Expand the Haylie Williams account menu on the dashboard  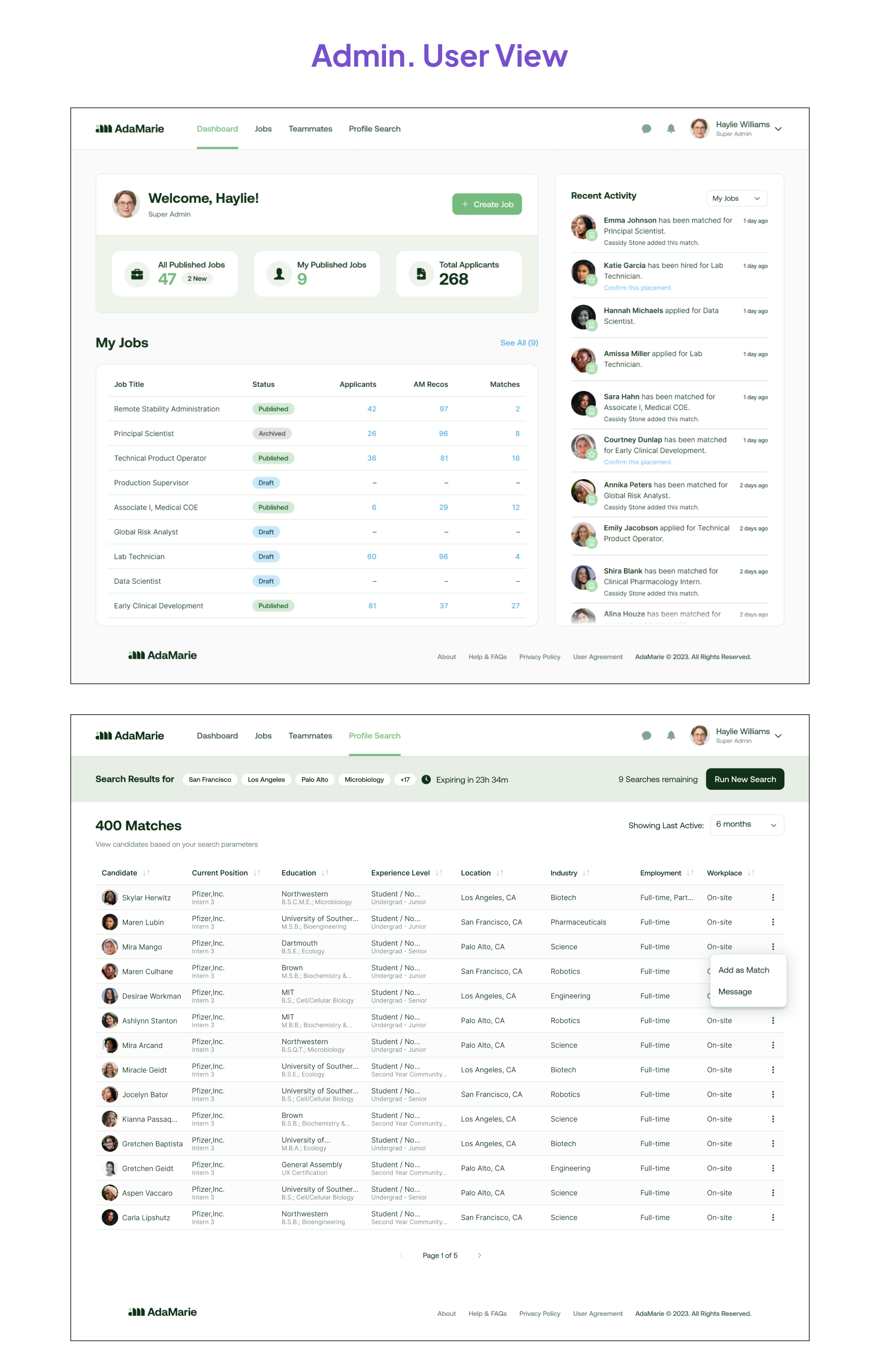tap(778, 129)
